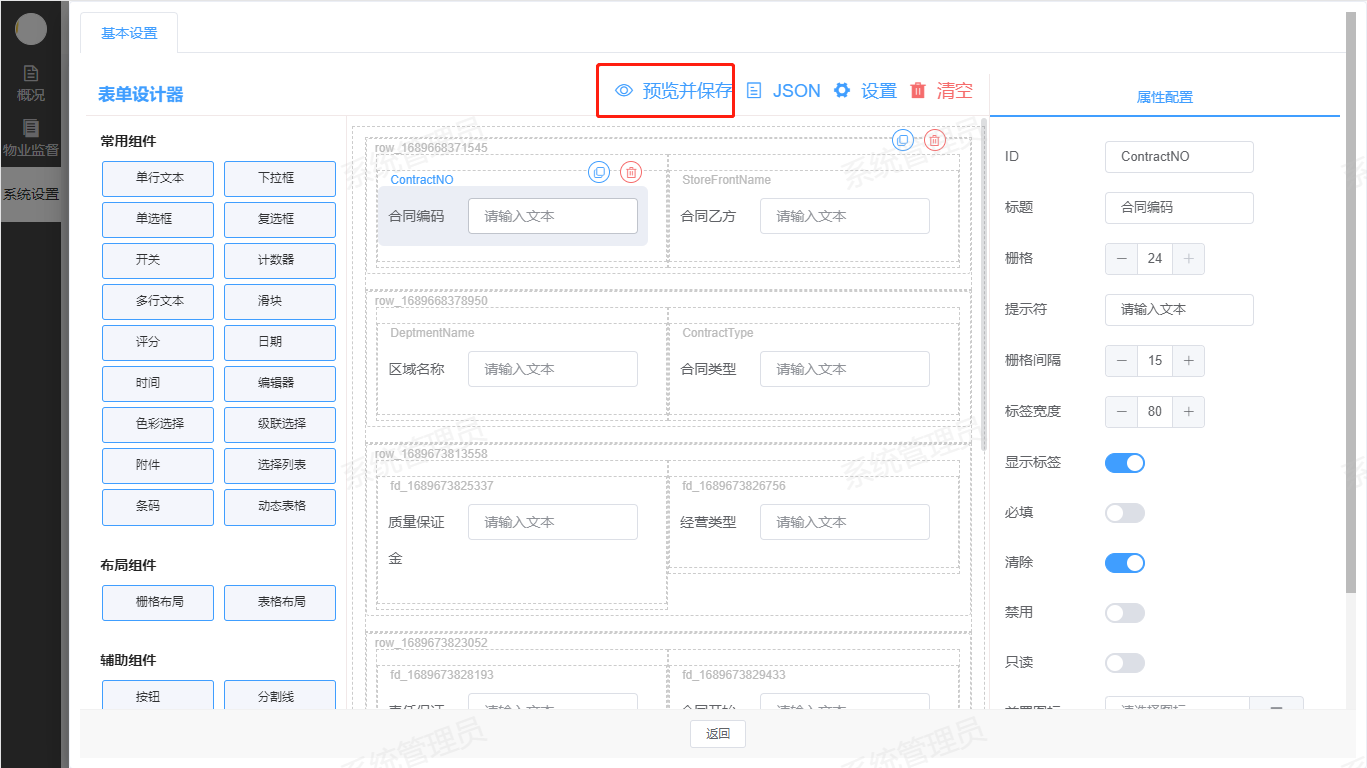Screen dimensions: 1367x768
Task: Switch to the 基本设置 tab
Action: [129, 33]
